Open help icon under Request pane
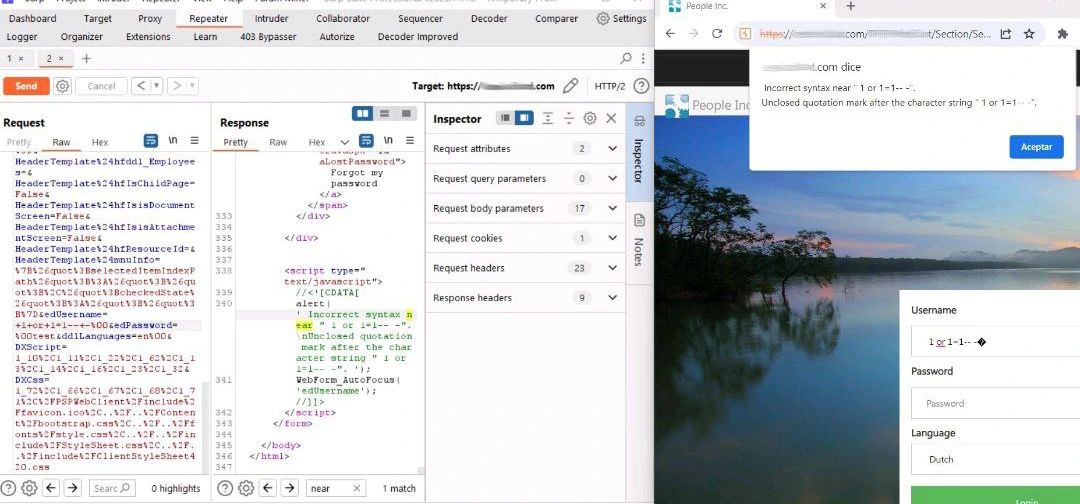The width and height of the screenshot is (1080, 504). pyautogui.click(x=8, y=488)
